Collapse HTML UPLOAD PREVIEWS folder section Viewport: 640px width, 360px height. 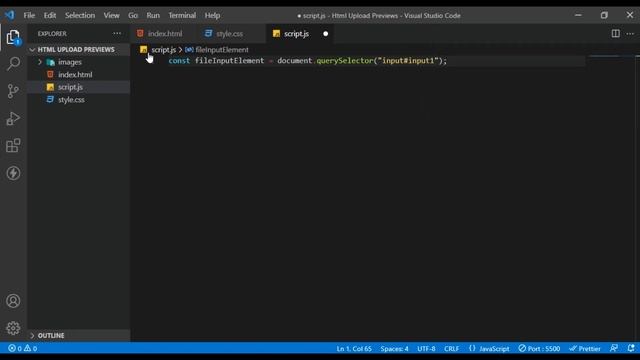tap(78, 49)
